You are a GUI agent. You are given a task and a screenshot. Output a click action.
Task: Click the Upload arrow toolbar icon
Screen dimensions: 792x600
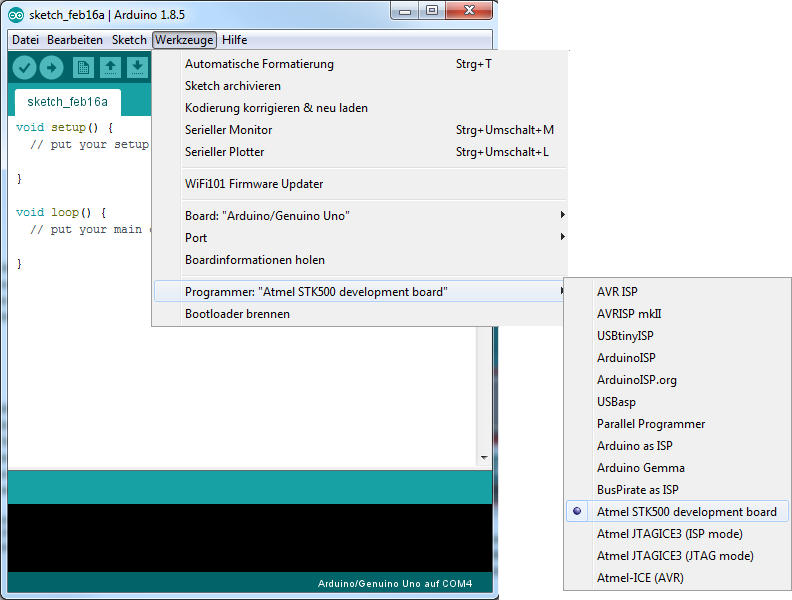(x=51, y=67)
